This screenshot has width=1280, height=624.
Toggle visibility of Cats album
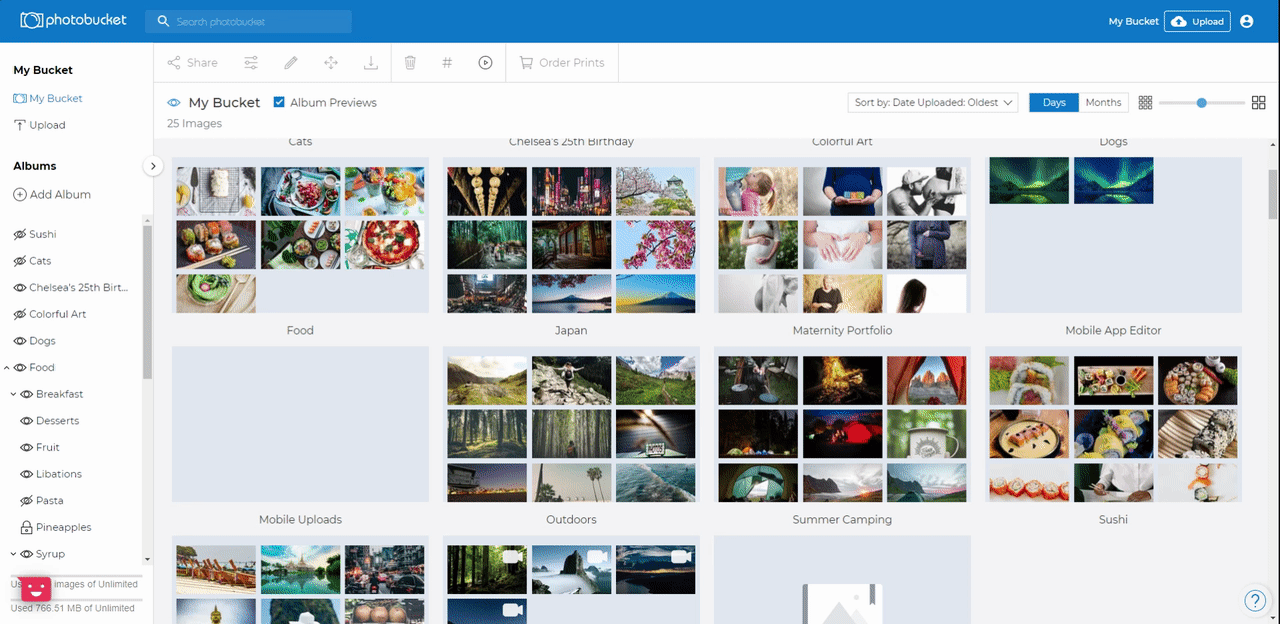pos(19,261)
